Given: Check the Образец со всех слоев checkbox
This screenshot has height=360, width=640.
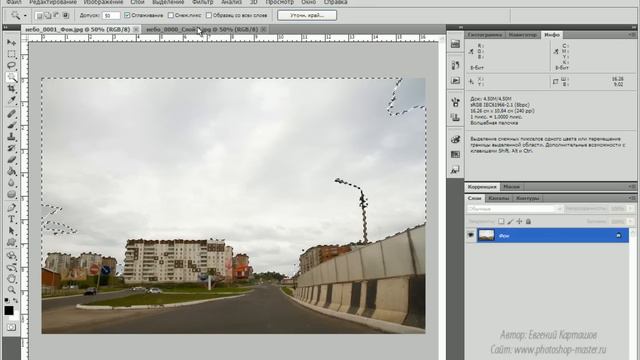Looking at the screenshot, I should tap(209, 16).
